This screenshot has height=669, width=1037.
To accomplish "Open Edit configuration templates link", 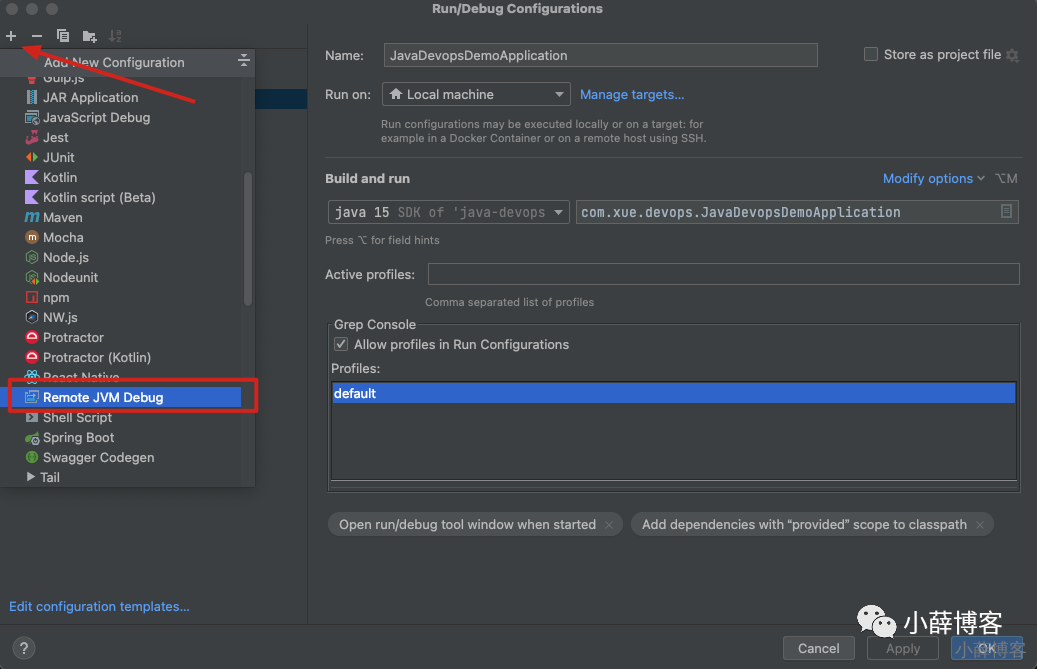I will click(99, 606).
